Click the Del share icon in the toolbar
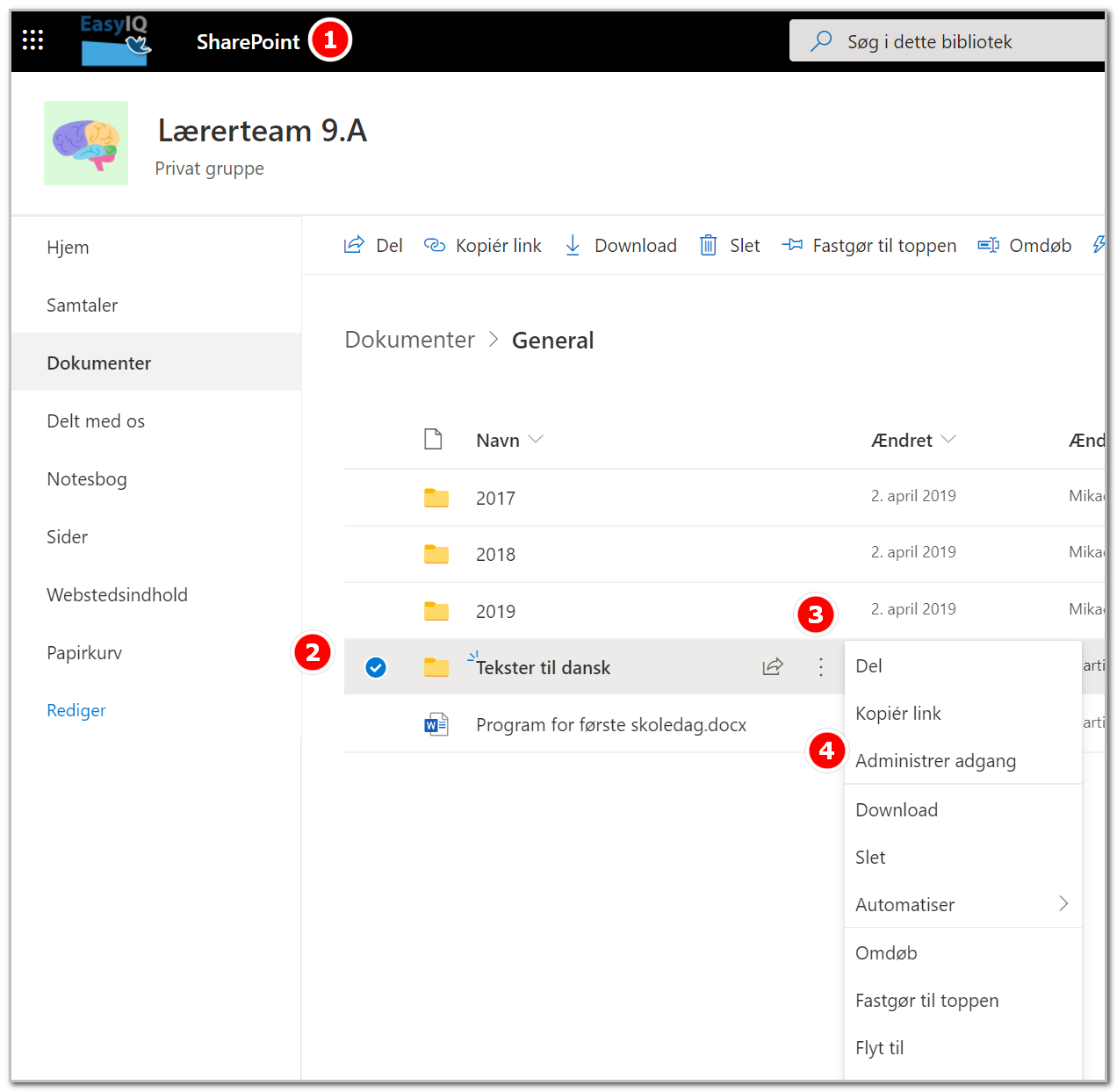 (353, 245)
